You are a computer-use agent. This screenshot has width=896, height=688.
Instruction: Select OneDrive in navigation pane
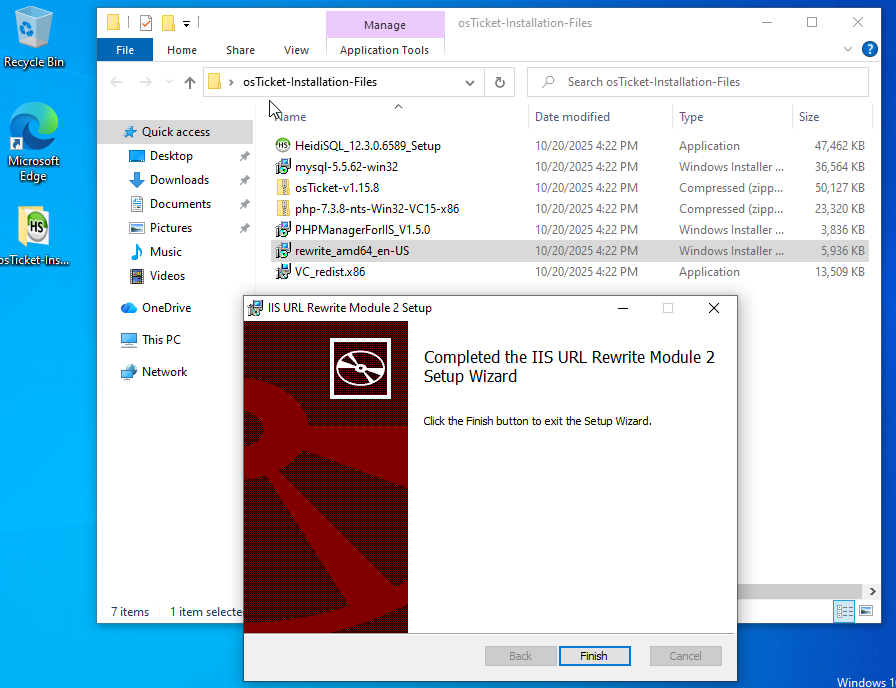[166, 308]
